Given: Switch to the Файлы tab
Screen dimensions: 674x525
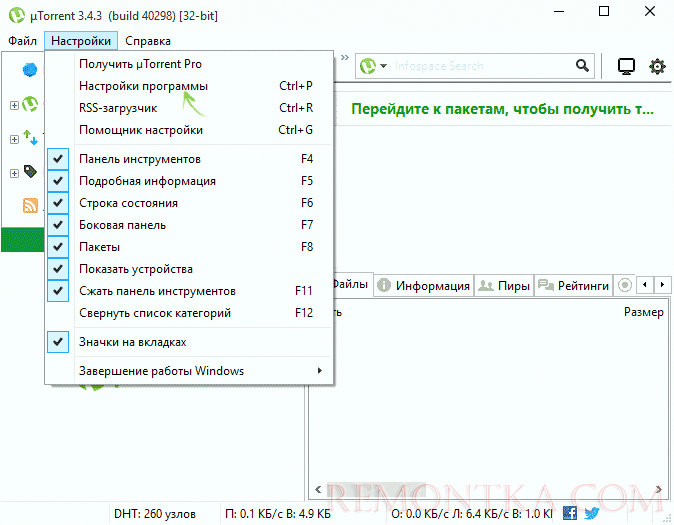Looking at the screenshot, I should coord(351,284).
